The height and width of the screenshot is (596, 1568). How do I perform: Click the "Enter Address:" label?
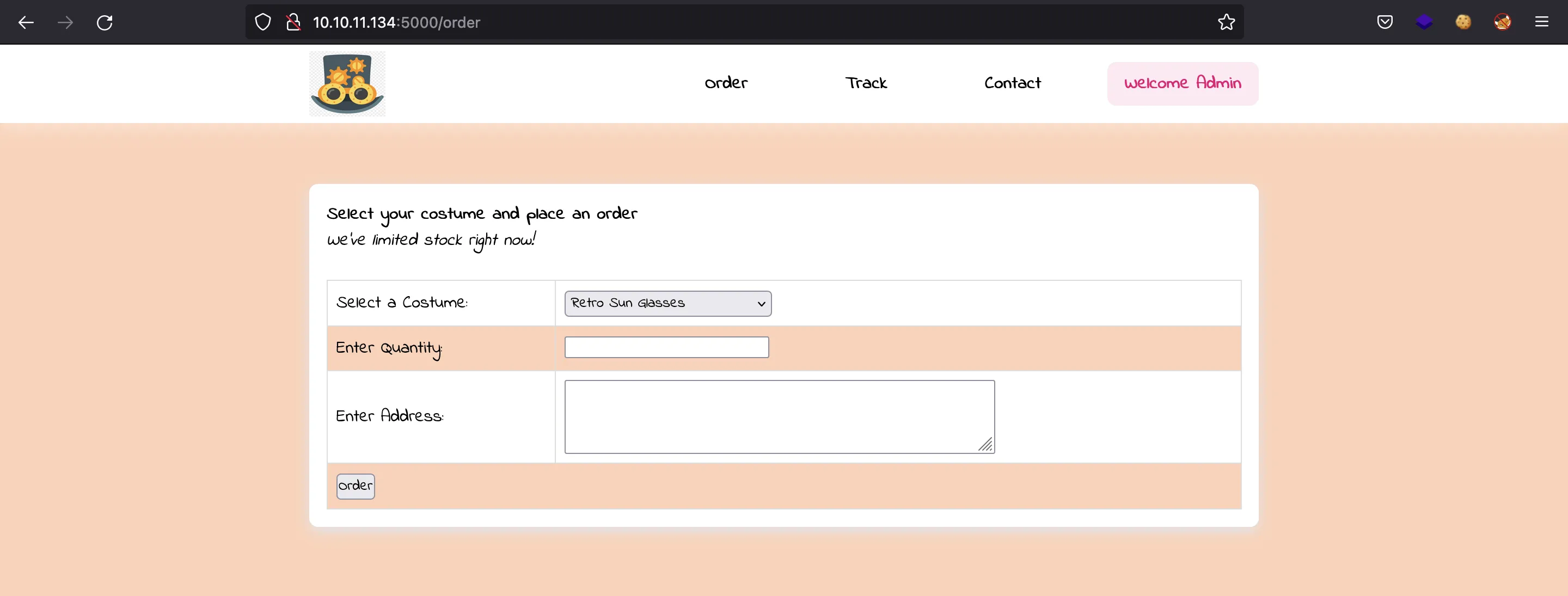tap(390, 416)
